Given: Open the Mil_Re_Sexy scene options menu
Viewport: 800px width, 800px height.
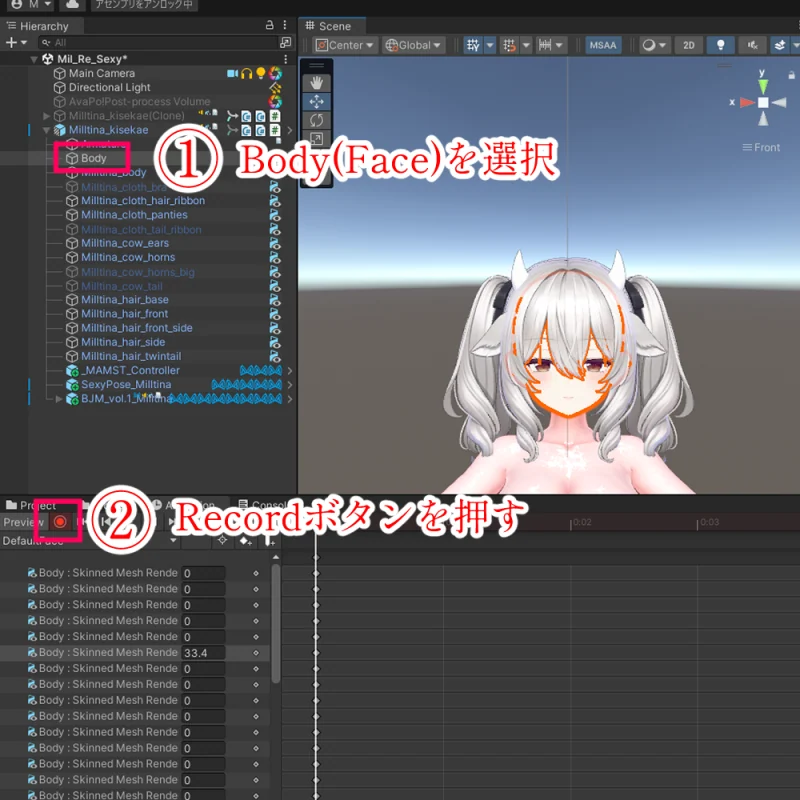Looking at the screenshot, I should tap(286, 59).
